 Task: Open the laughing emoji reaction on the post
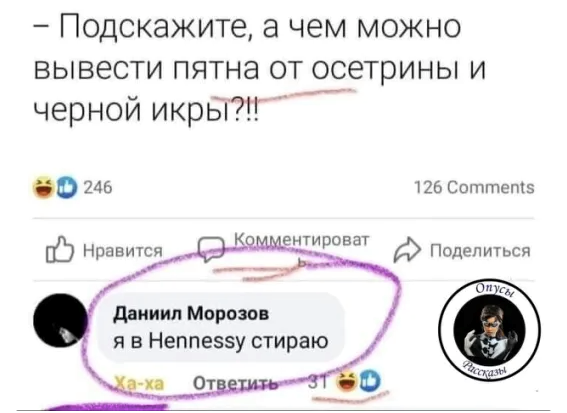click(x=43, y=188)
